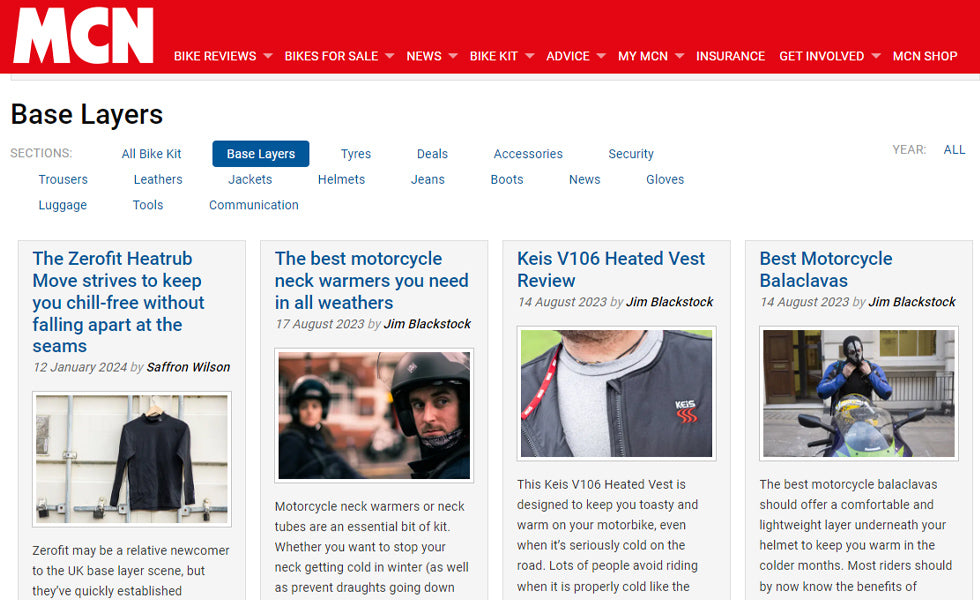This screenshot has width=980, height=600.
Task: Open the Bike Kit menu
Action: (501, 56)
